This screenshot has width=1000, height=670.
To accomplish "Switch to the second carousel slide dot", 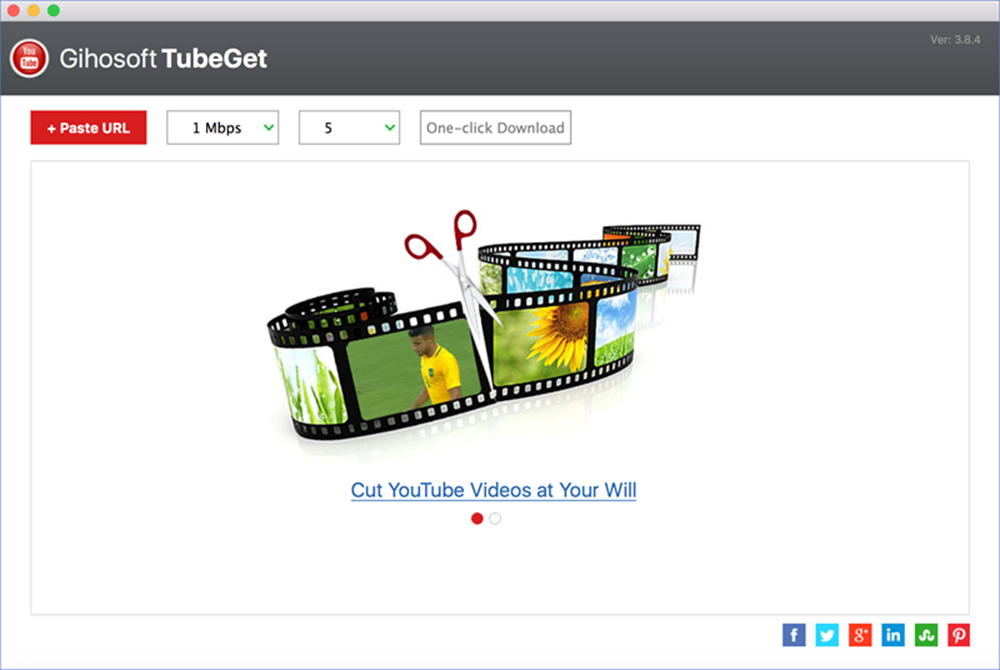I will [495, 518].
